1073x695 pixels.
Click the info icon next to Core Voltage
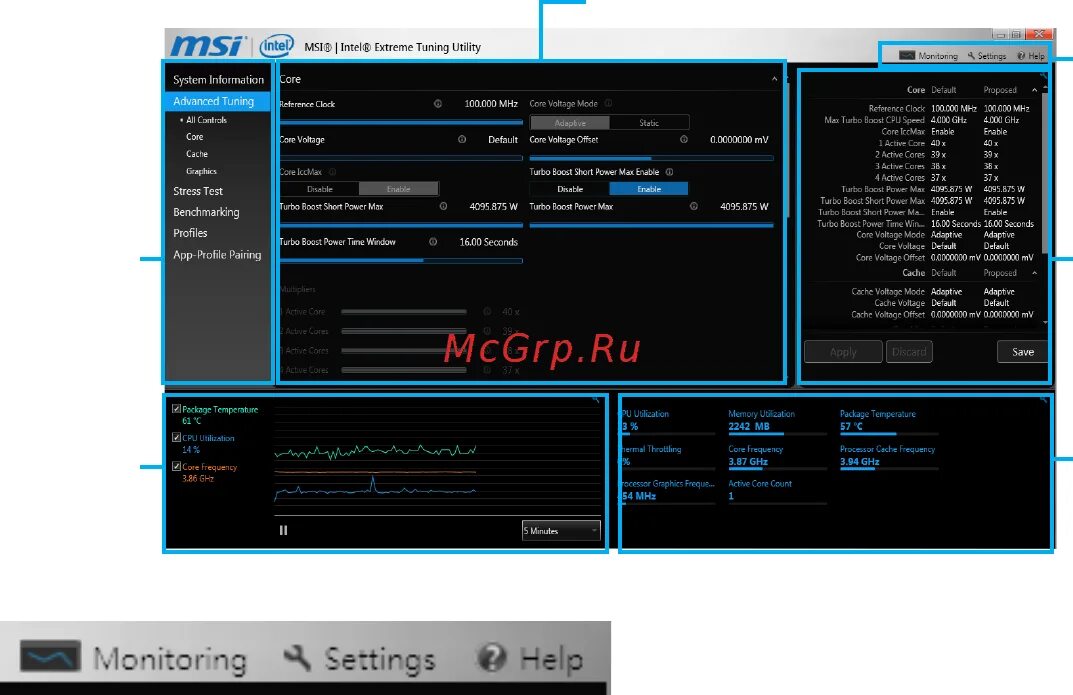pyautogui.click(x=462, y=140)
